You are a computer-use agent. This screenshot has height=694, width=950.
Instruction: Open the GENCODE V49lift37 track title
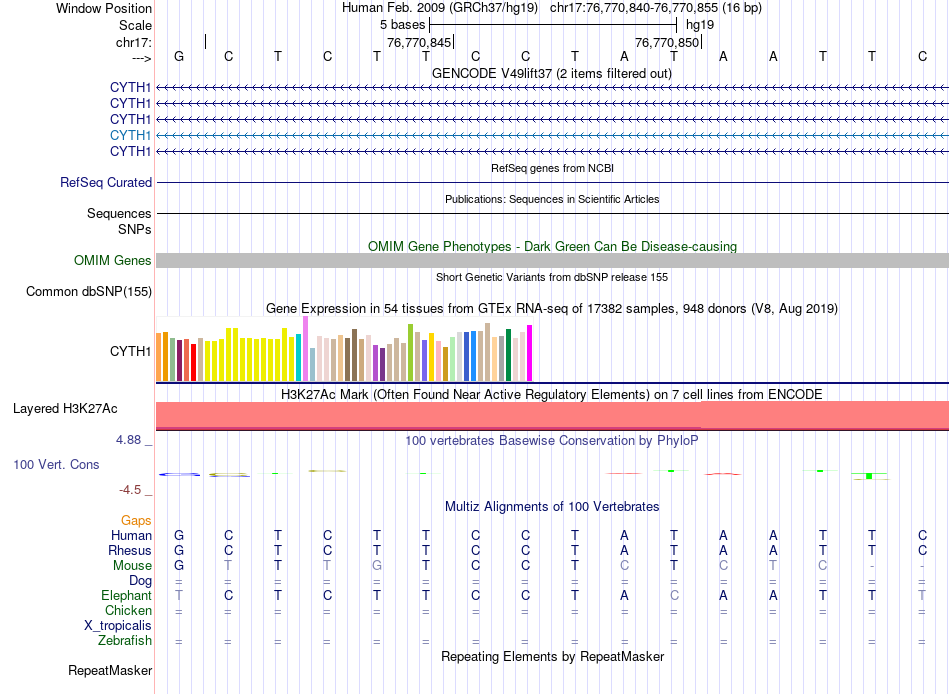pos(552,73)
